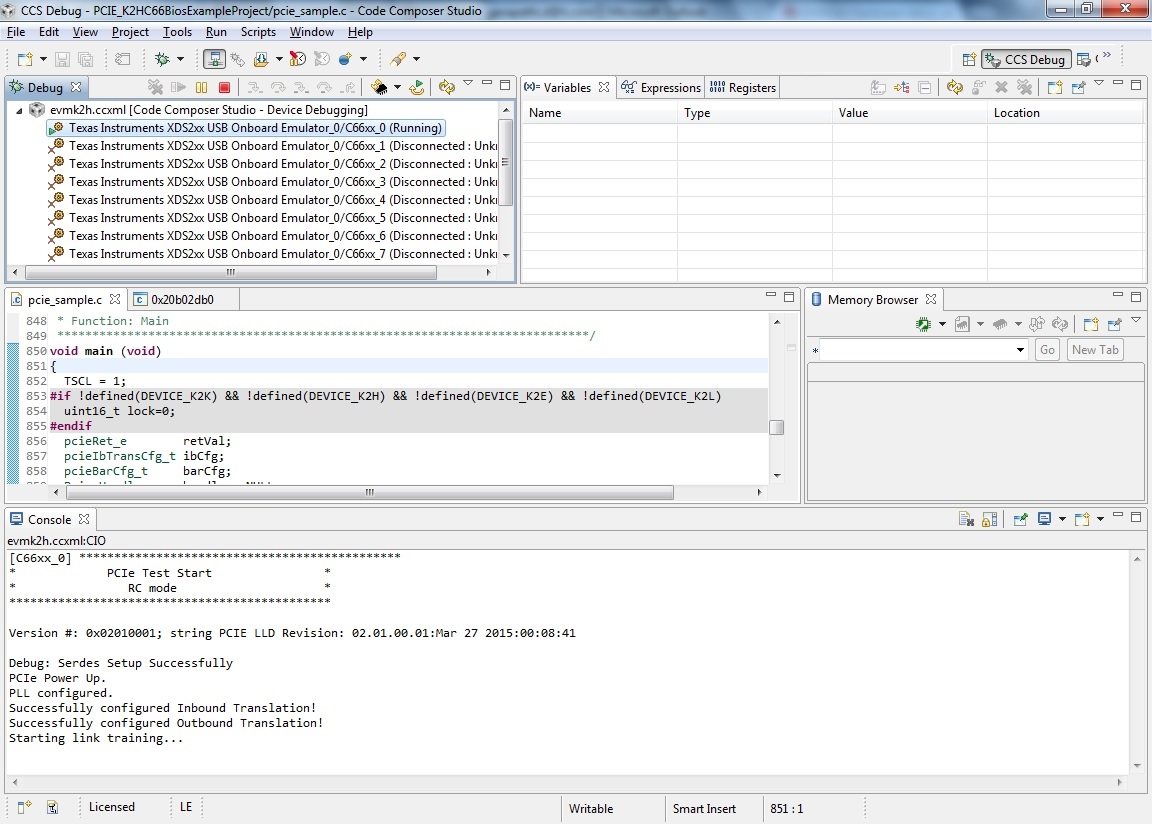
Task: Open the Display Selected Console dropdown arrow
Action: tap(1062, 519)
